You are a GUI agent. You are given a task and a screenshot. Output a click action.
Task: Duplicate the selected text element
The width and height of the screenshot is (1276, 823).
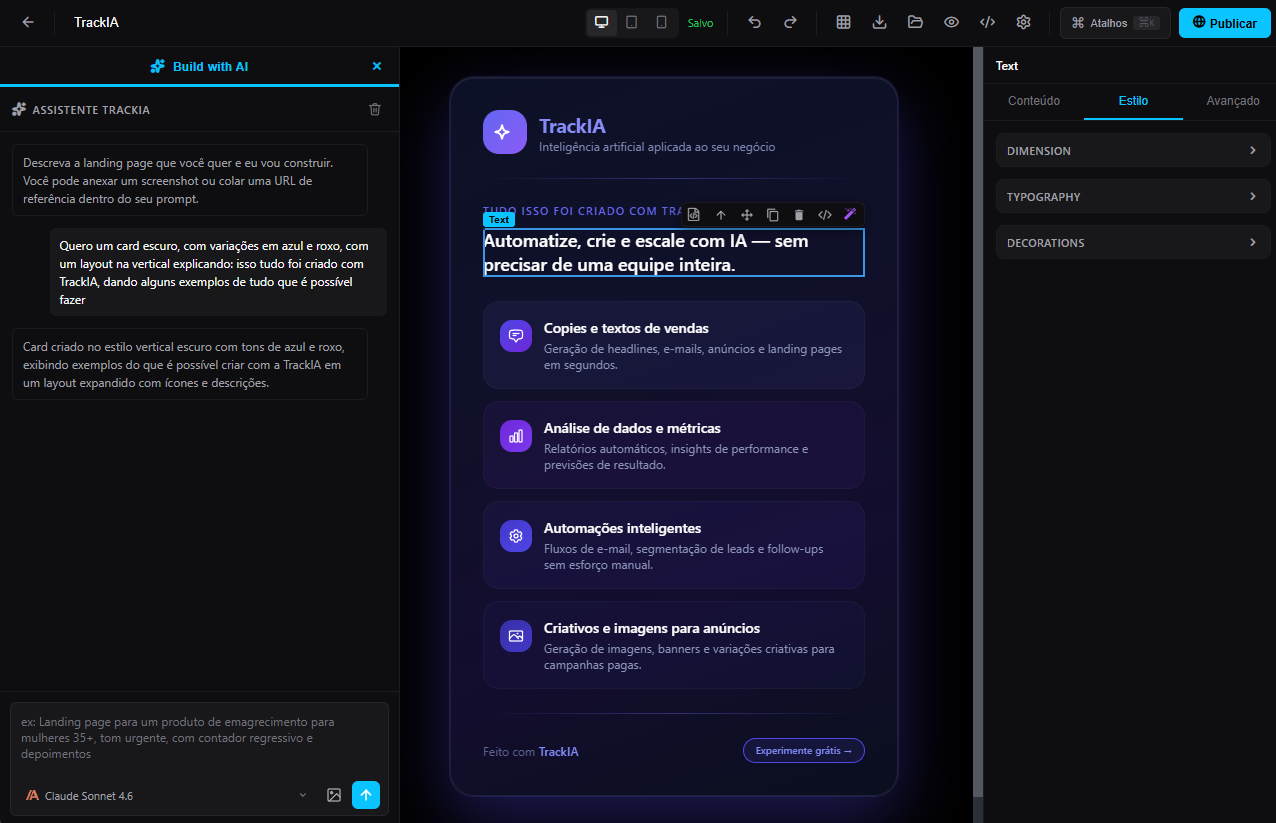tap(772, 215)
